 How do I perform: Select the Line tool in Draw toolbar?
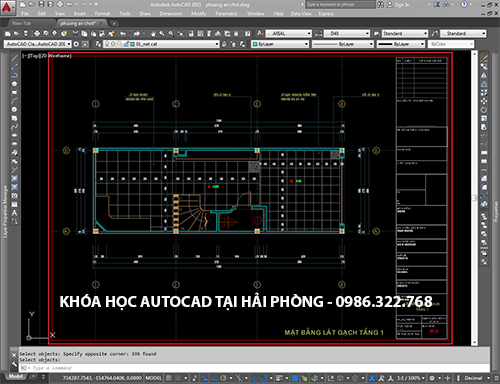[14, 58]
